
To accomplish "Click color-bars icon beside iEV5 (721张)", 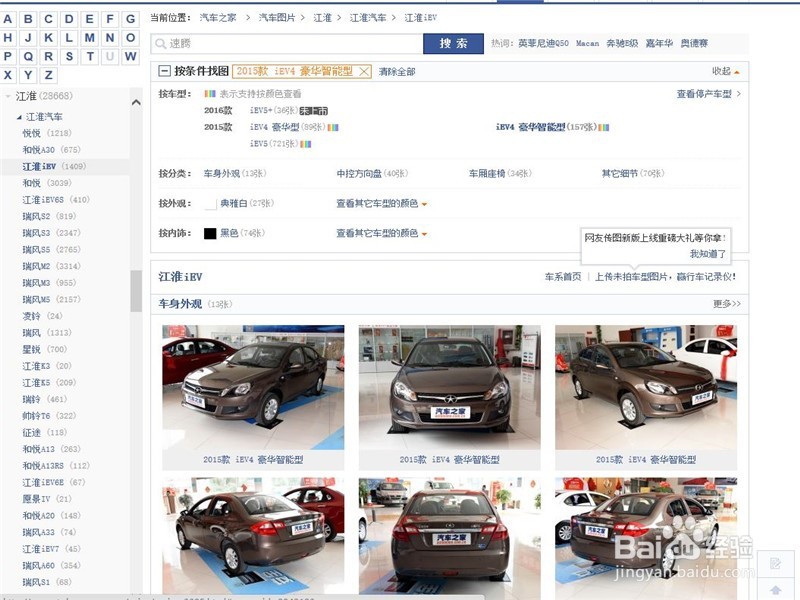I will pyautogui.click(x=306, y=144).
